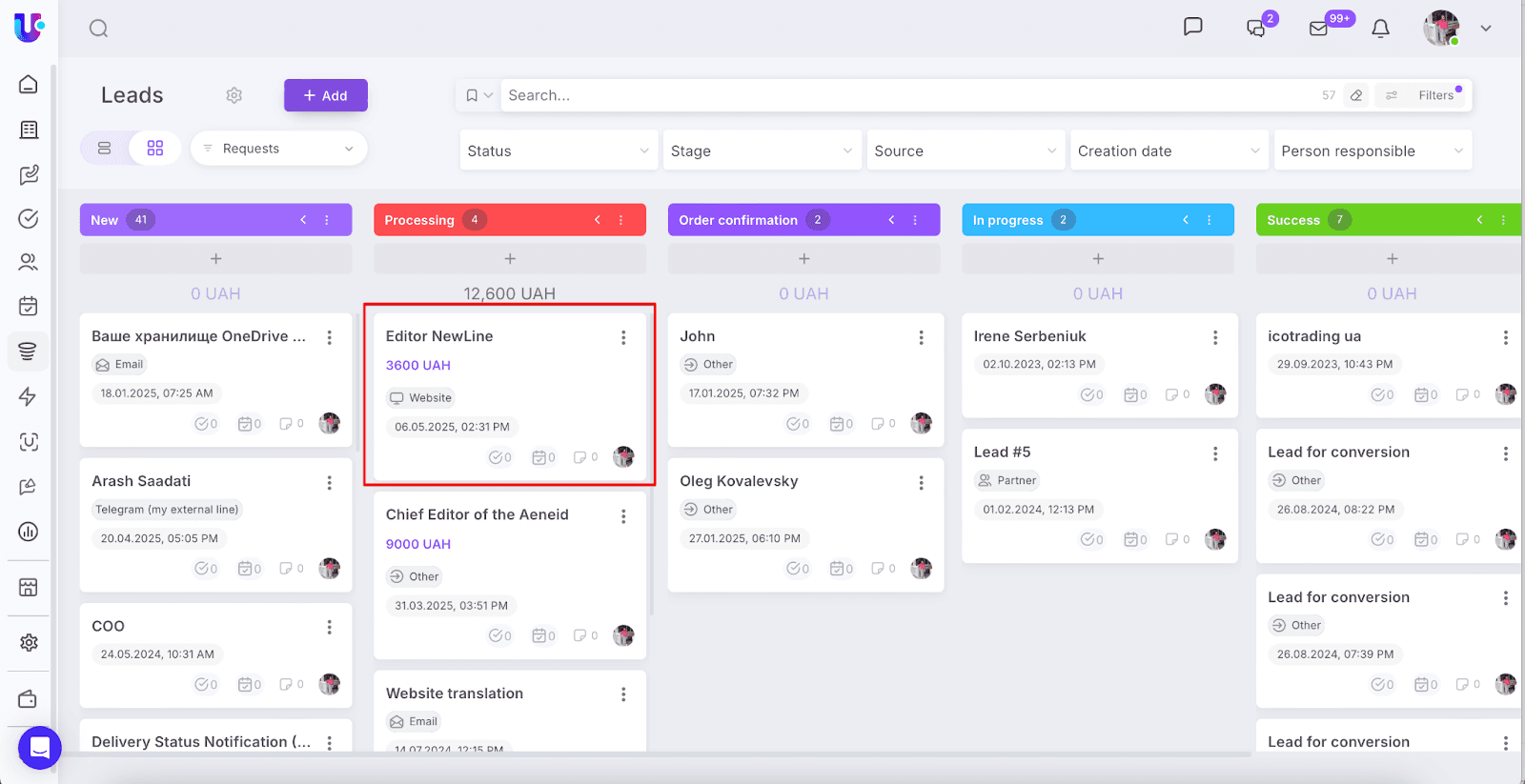
Task: Open the Filters button
Action: point(1426,95)
